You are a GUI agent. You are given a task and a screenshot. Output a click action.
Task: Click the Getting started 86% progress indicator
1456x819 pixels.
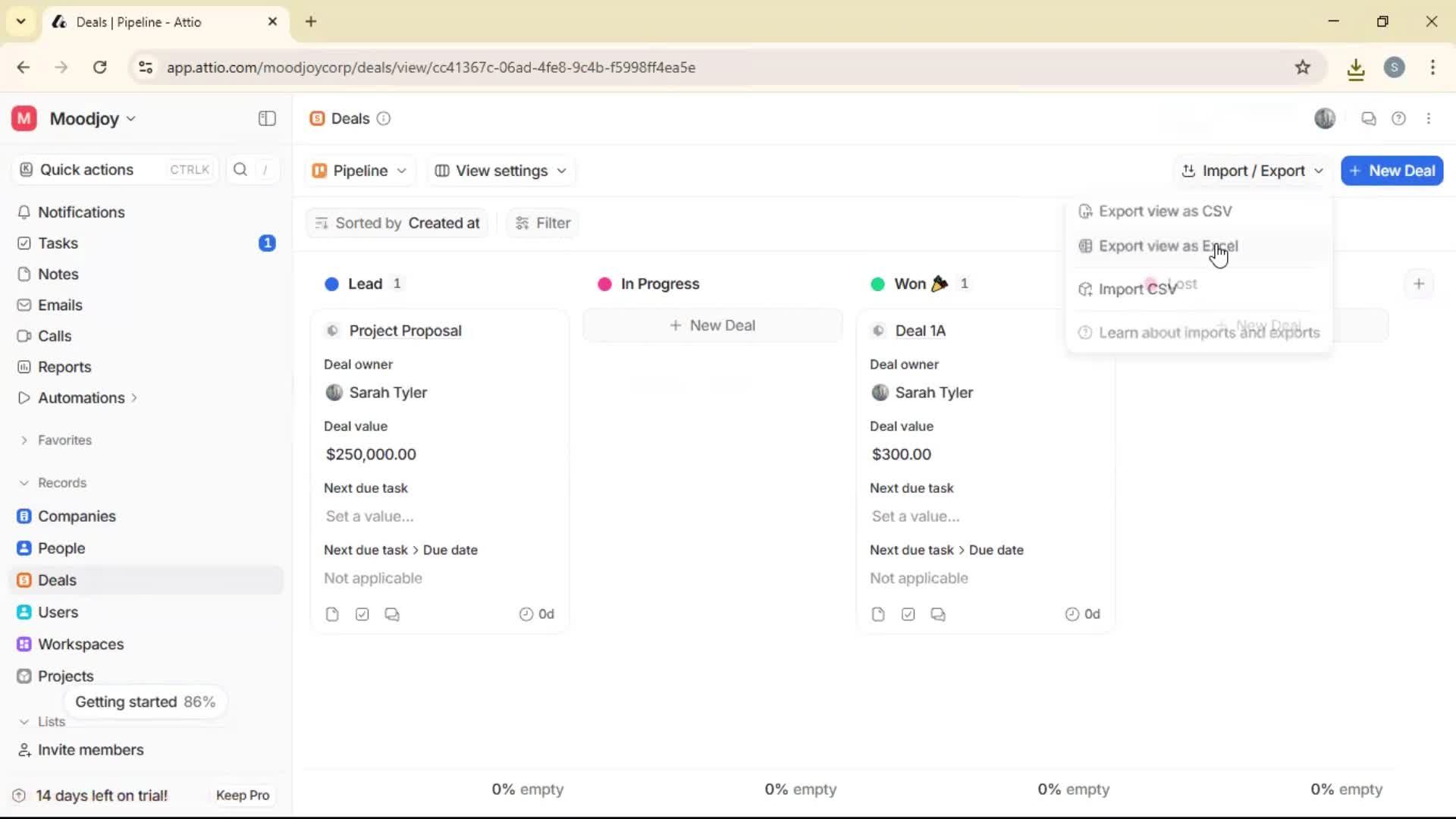tap(146, 701)
